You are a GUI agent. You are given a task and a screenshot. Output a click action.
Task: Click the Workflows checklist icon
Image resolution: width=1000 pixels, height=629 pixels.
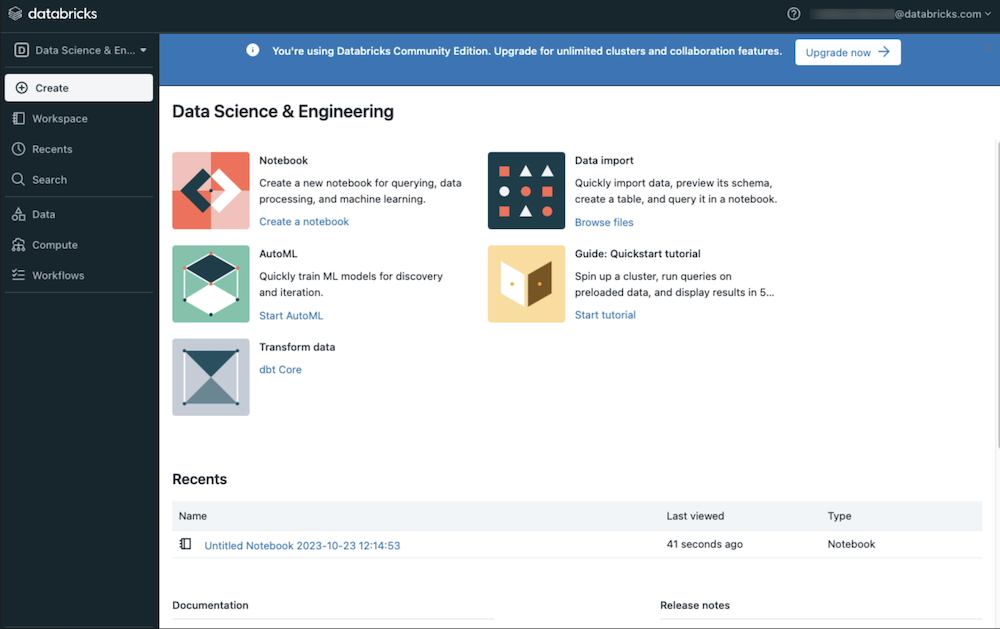pyautogui.click(x=18, y=275)
